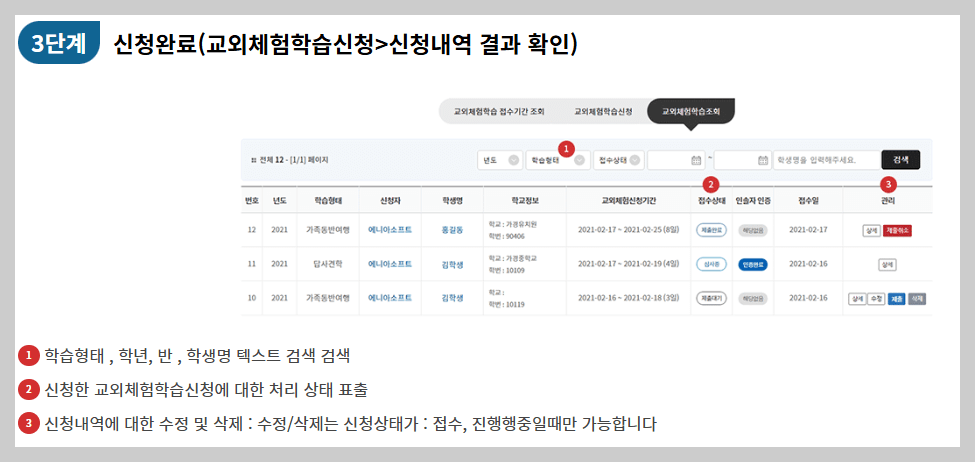Click 해당없음 badge in row 12
Image resolution: width=975 pixels, height=462 pixels.
point(753,230)
